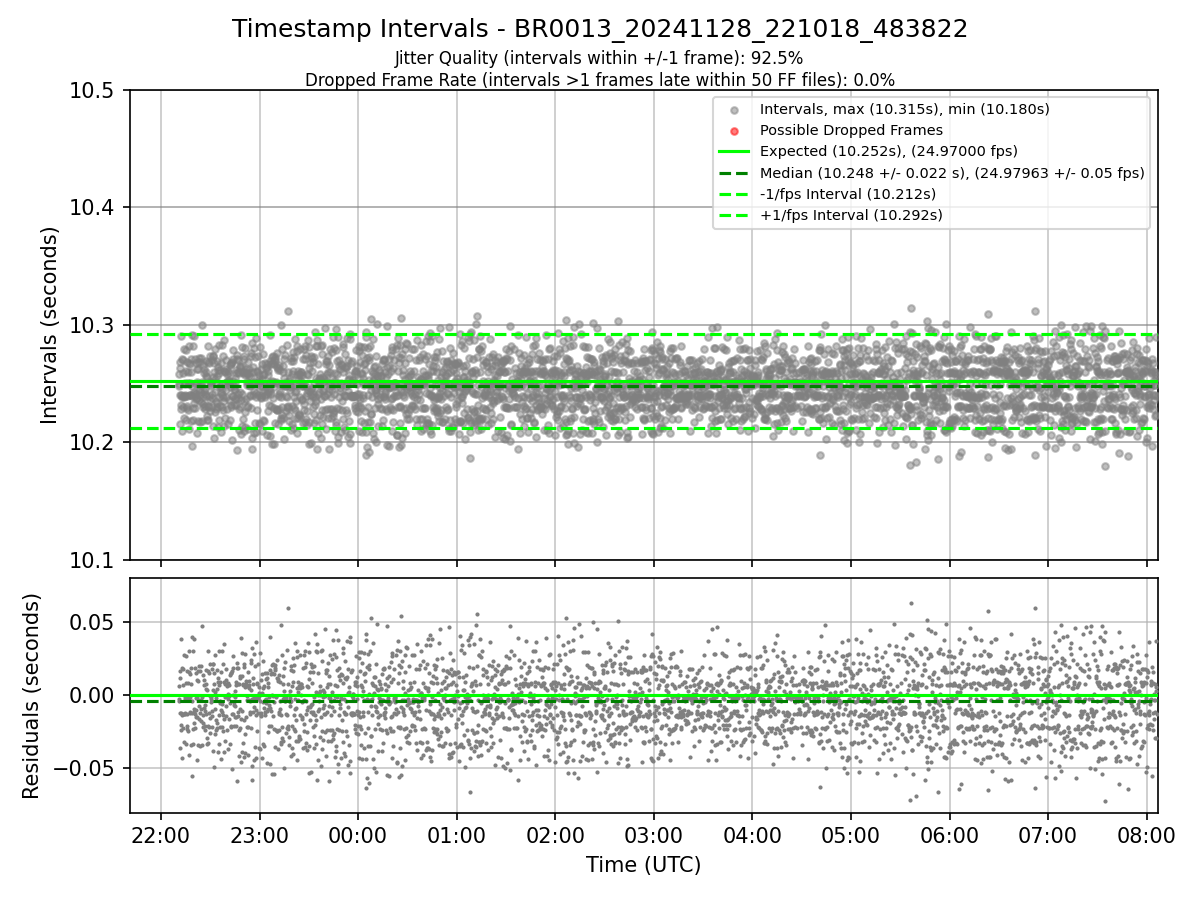Click the Jitter Quality 92.5% subtitle
This screenshot has height=900, width=1200.
[x=599, y=58]
